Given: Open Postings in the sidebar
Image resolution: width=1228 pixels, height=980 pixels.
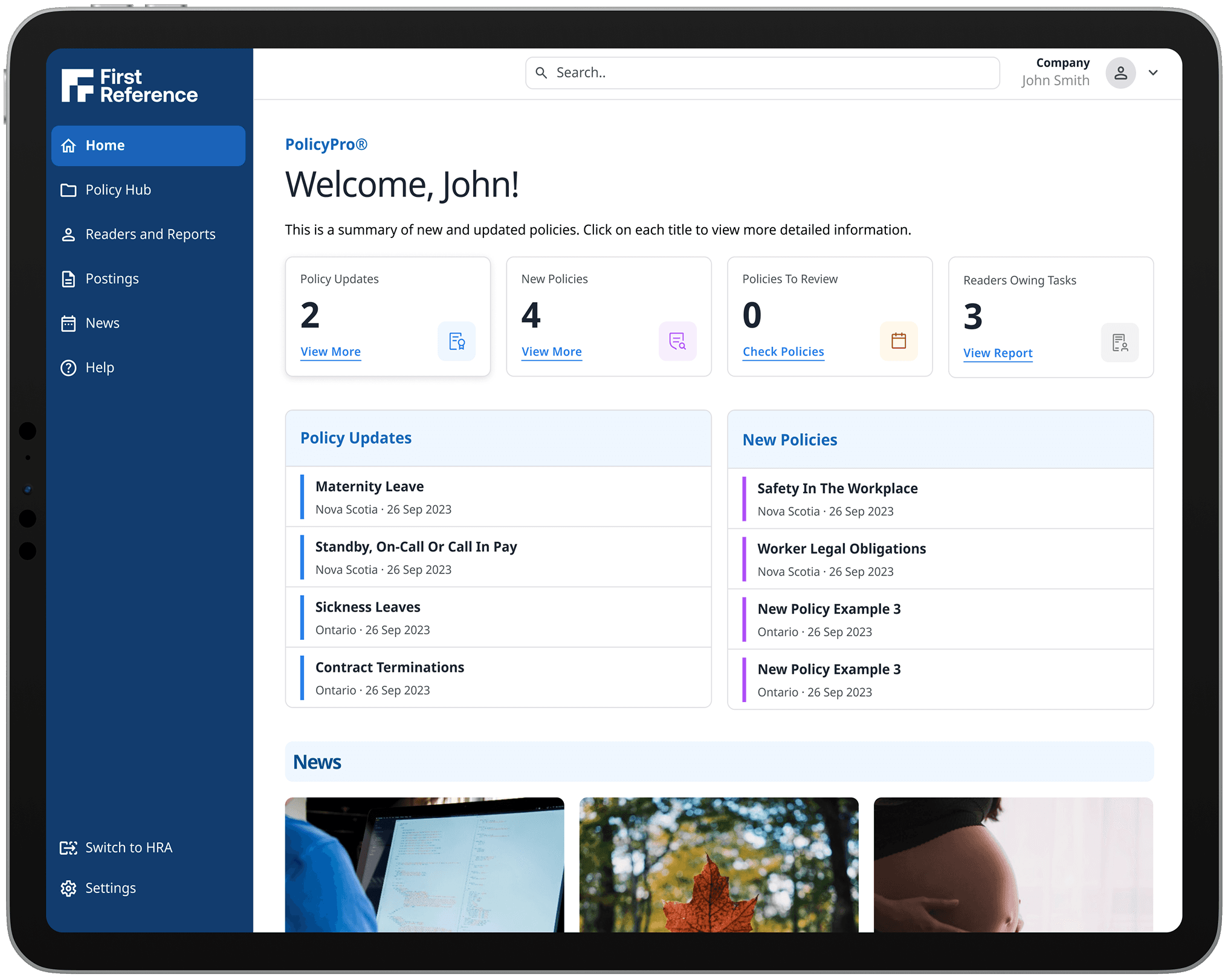Looking at the screenshot, I should (x=112, y=279).
